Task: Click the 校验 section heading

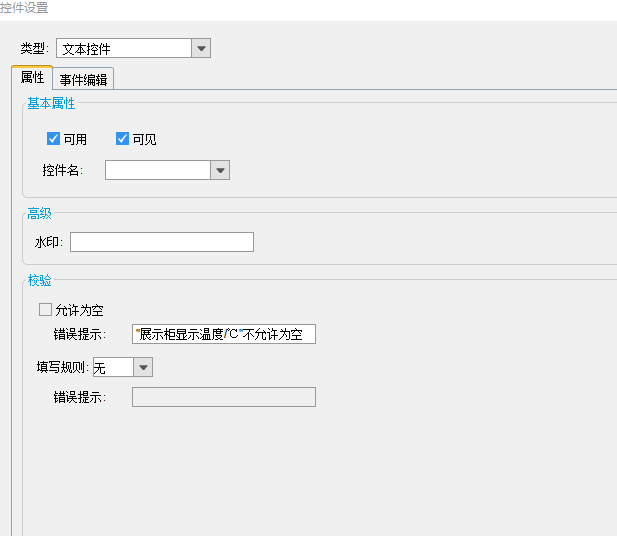Action: pos(39,281)
